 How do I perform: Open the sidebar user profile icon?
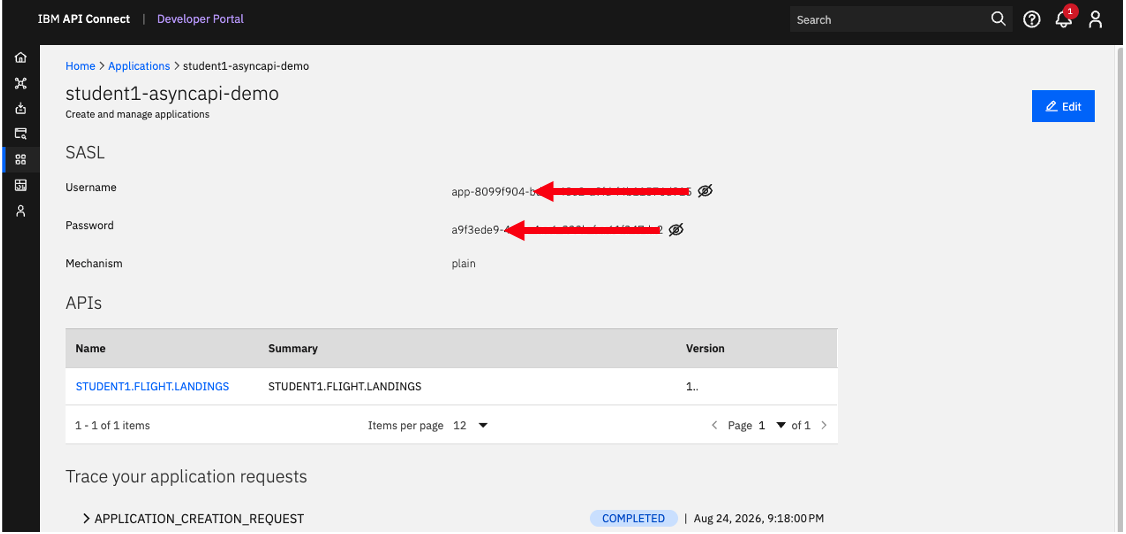tap(20, 211)
